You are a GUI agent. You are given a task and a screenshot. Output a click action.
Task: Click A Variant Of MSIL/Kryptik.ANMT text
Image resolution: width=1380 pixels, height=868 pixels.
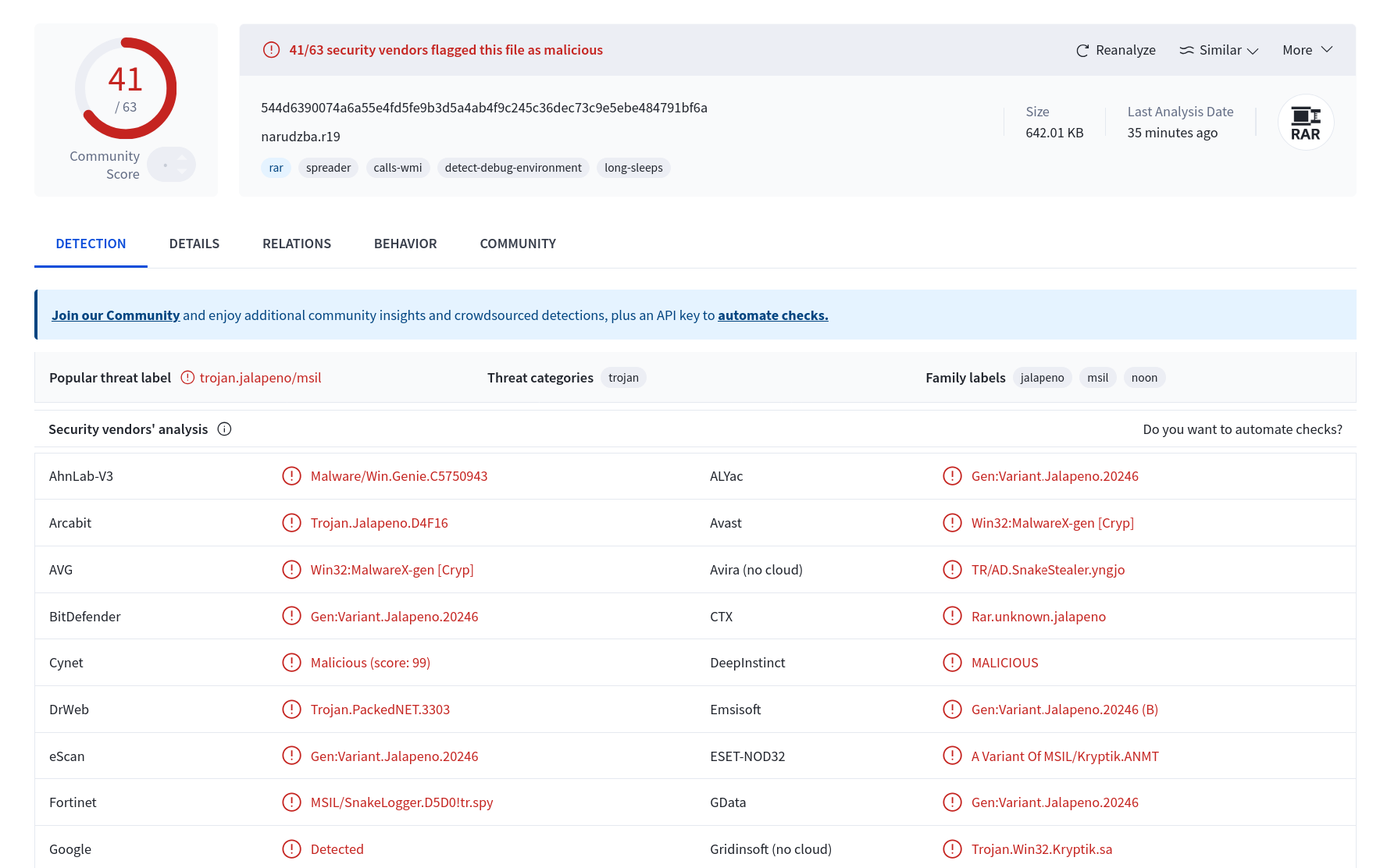pos(1065,756)
